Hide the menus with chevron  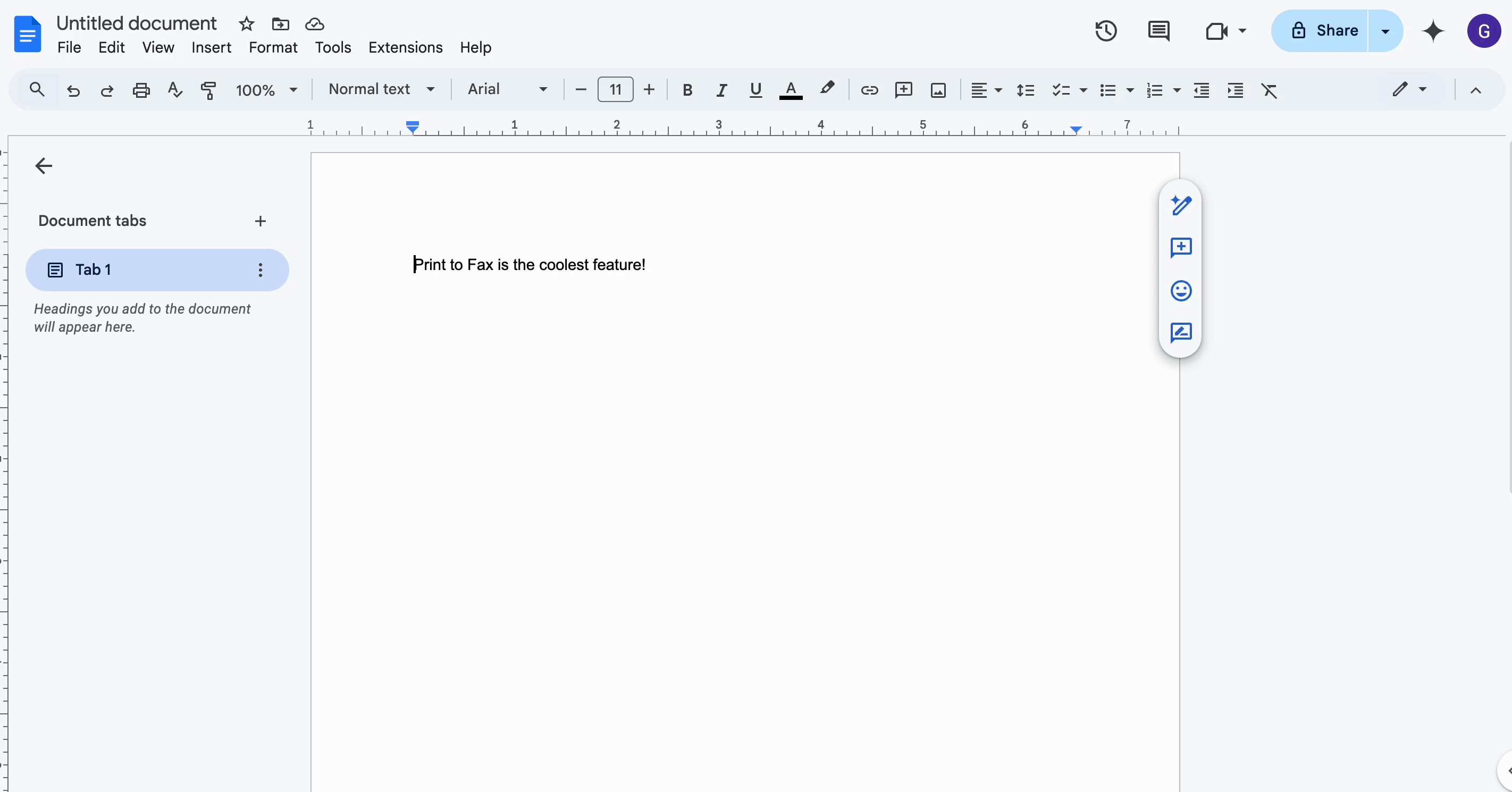click(x=1475, y=90)
